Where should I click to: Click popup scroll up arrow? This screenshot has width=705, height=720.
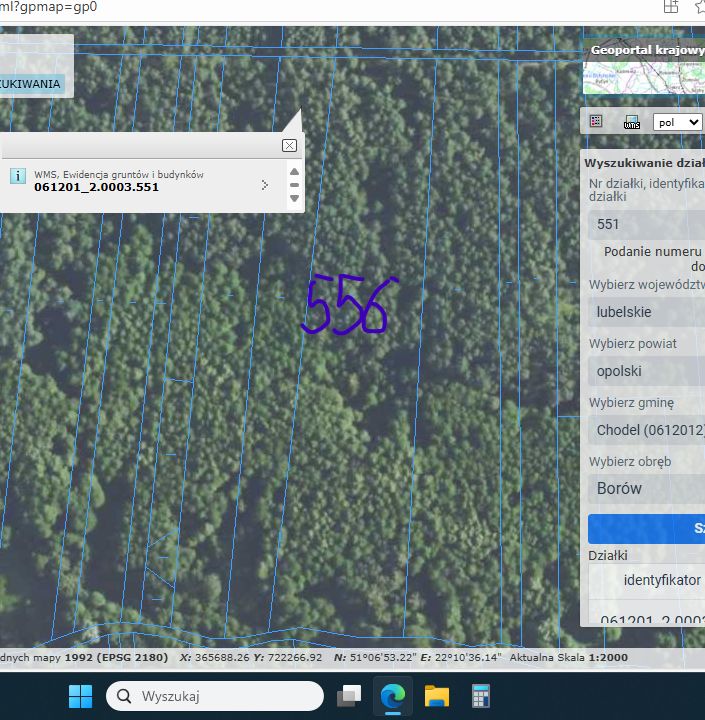294,172
